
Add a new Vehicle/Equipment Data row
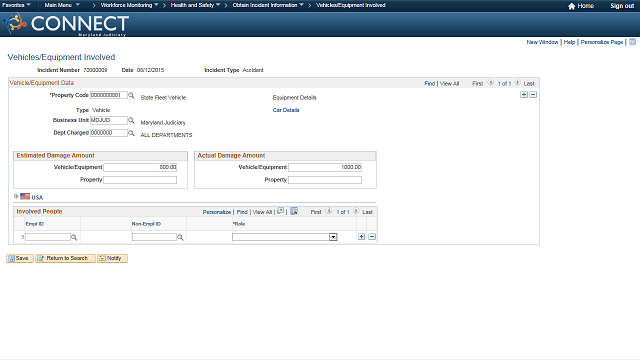click(x=524, y=95)
